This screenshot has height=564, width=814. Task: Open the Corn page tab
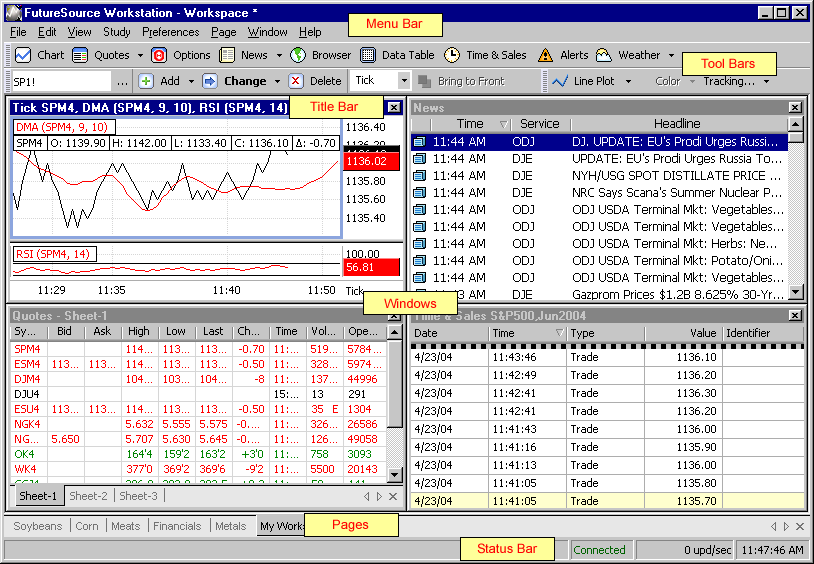coord(87,526)
